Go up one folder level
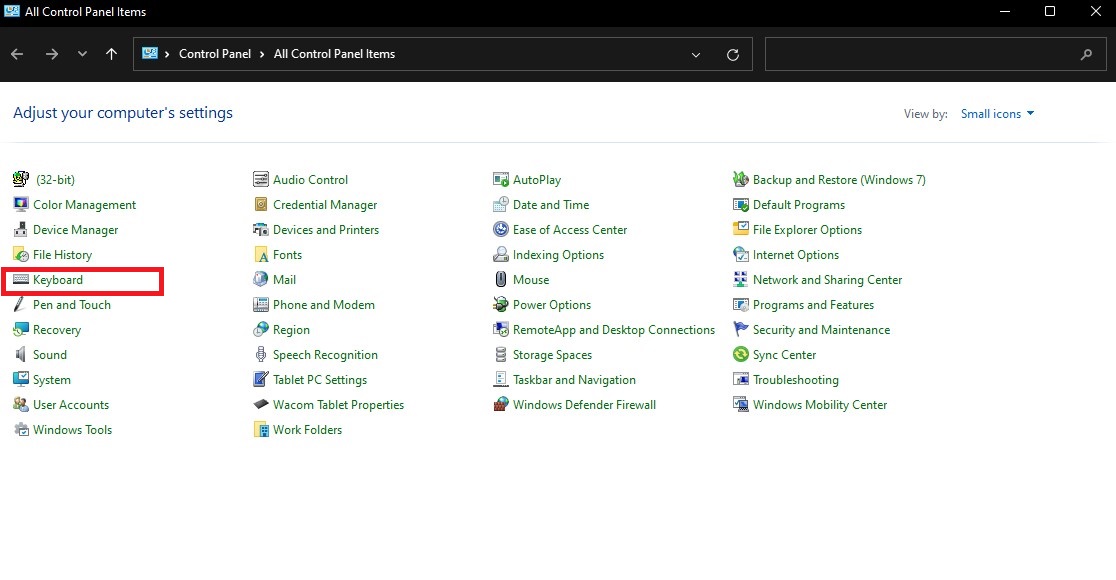 [111, 54]
